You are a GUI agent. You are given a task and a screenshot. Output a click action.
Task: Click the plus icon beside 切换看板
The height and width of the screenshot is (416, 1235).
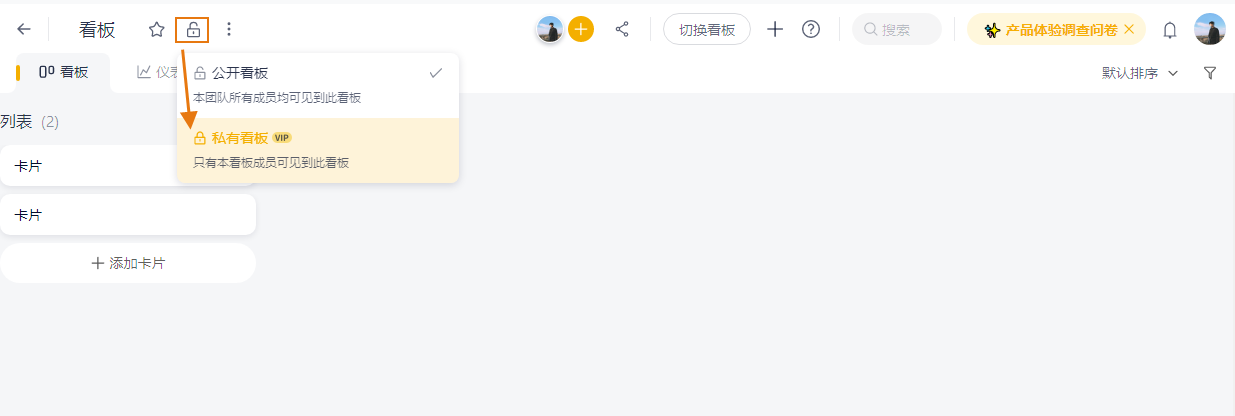tap(775, 30)
